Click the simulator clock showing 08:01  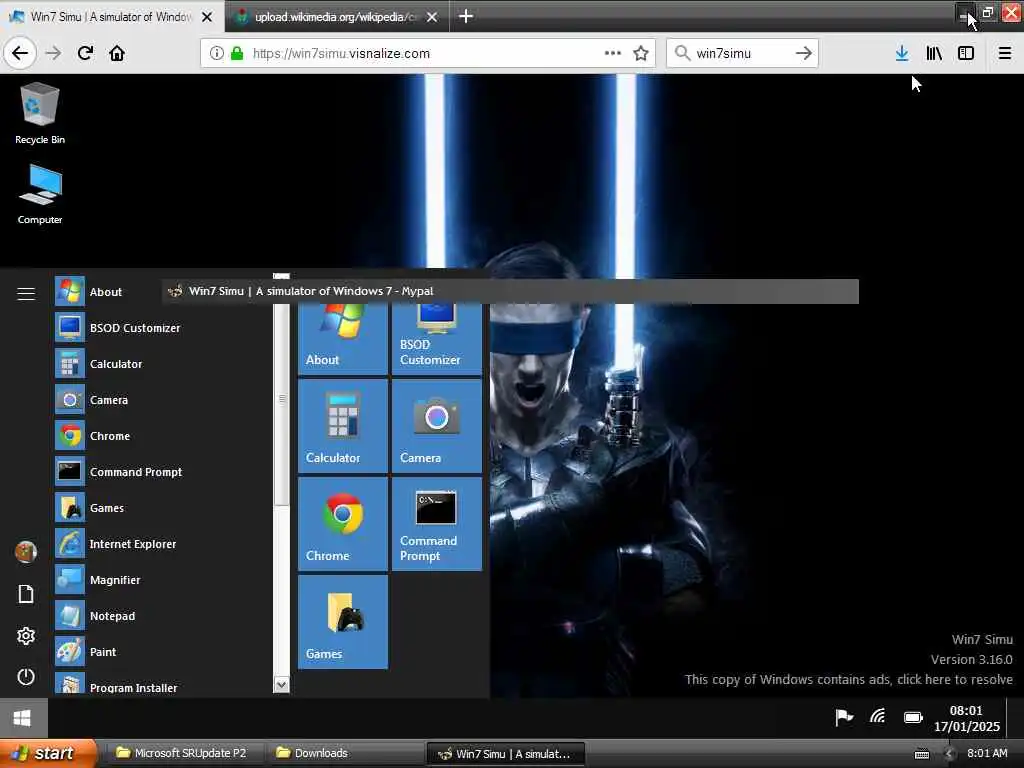967,718
